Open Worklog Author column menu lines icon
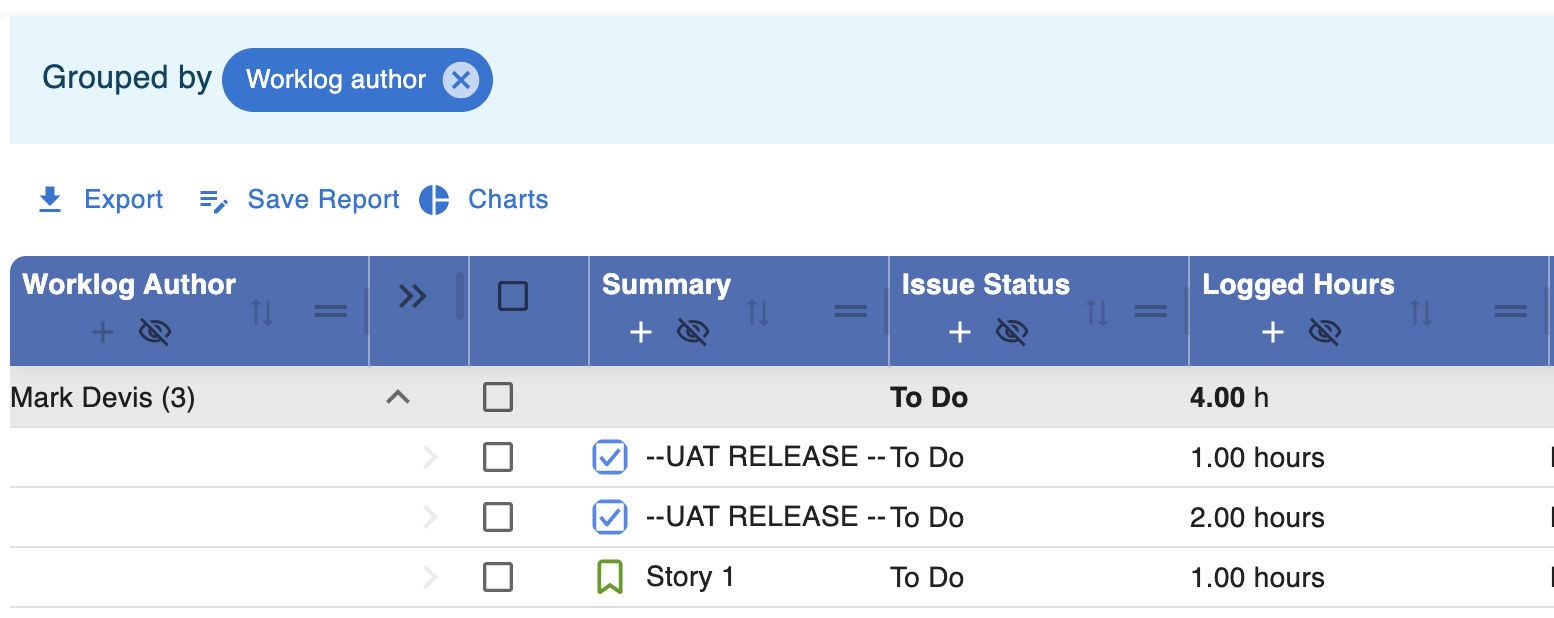1554x618 pixels. (x=331, y=312)
